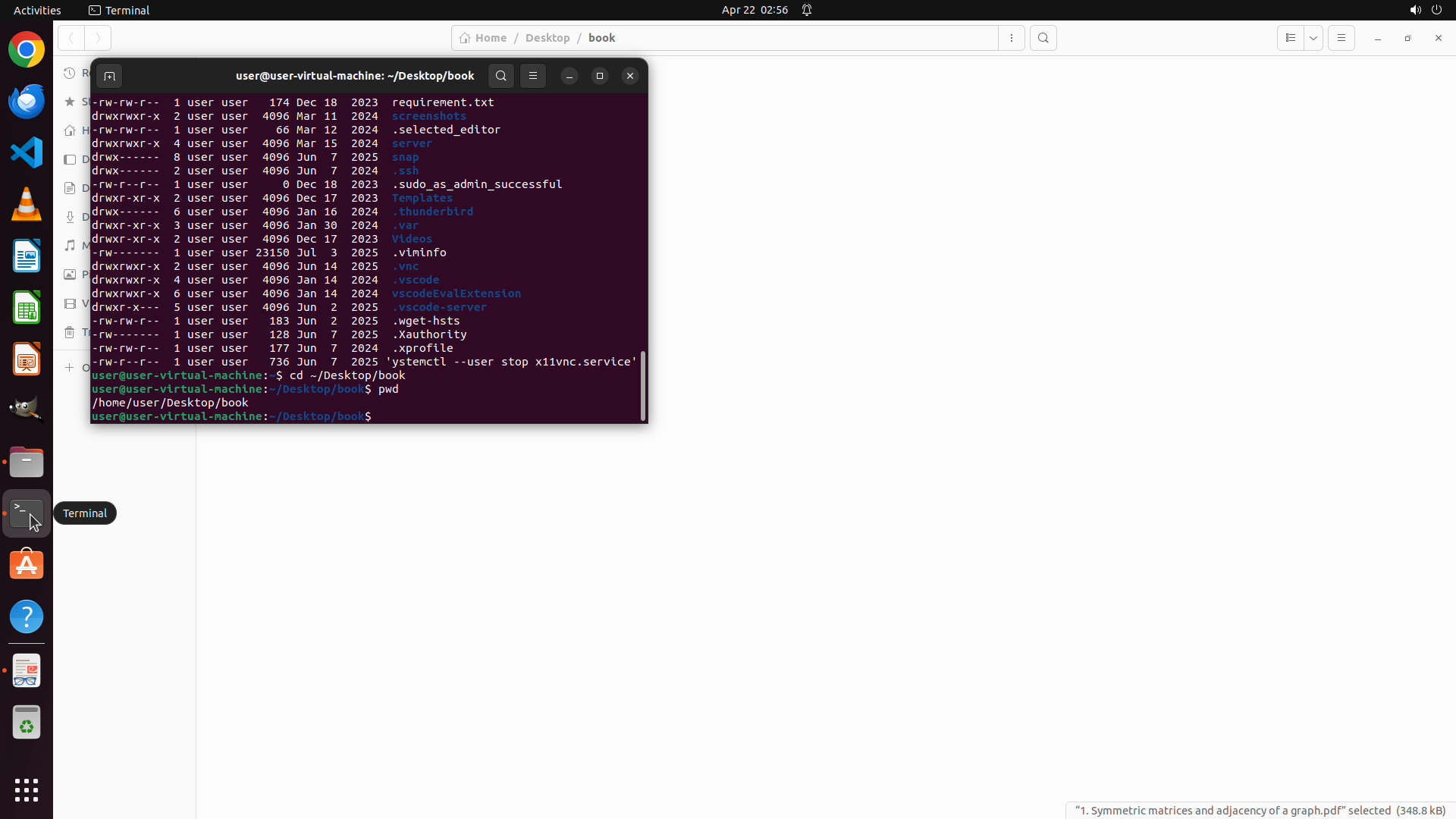Open a new terminal tab

click(x=109, y=76)
